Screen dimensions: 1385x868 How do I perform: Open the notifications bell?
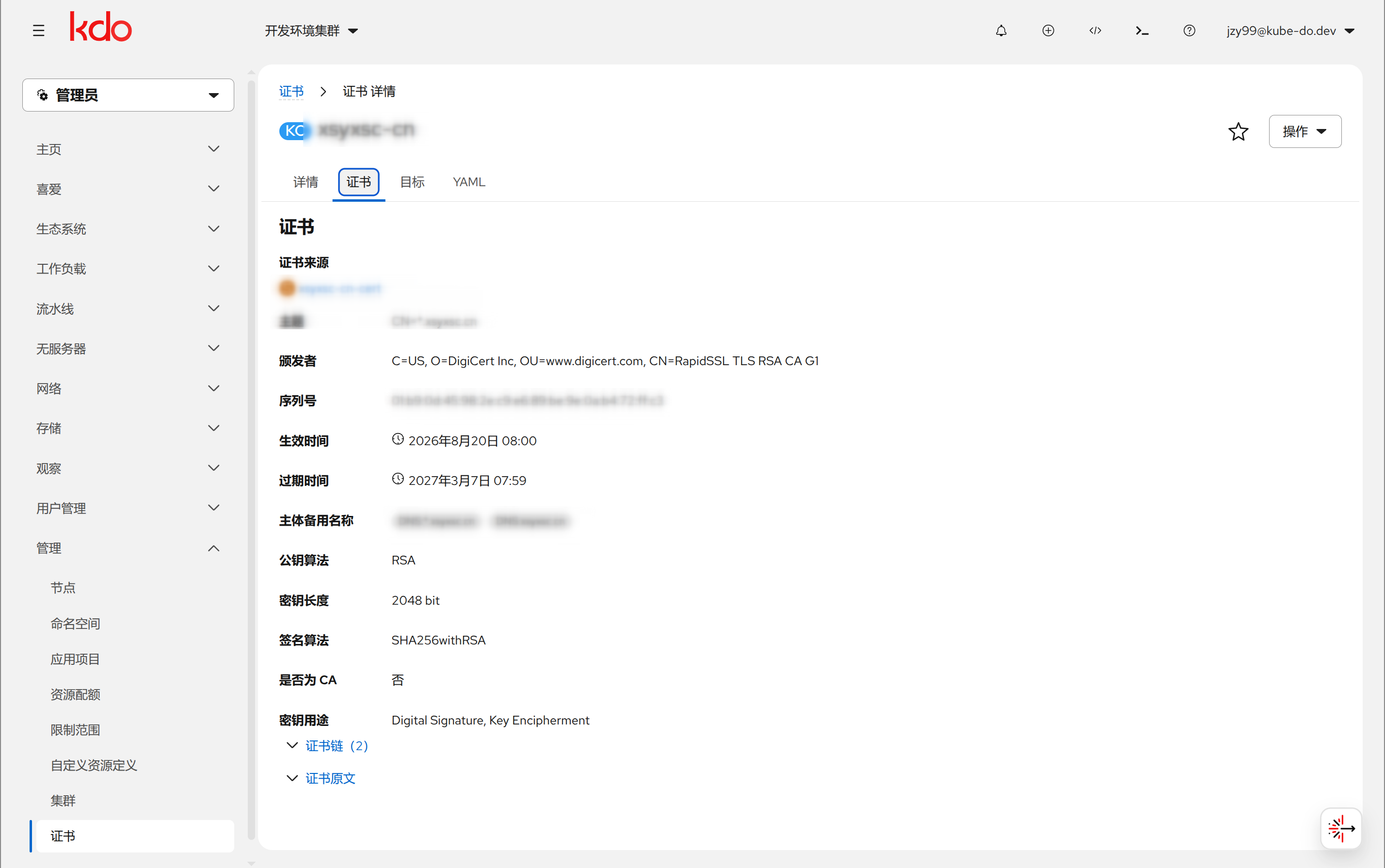tap(1001, 31)
